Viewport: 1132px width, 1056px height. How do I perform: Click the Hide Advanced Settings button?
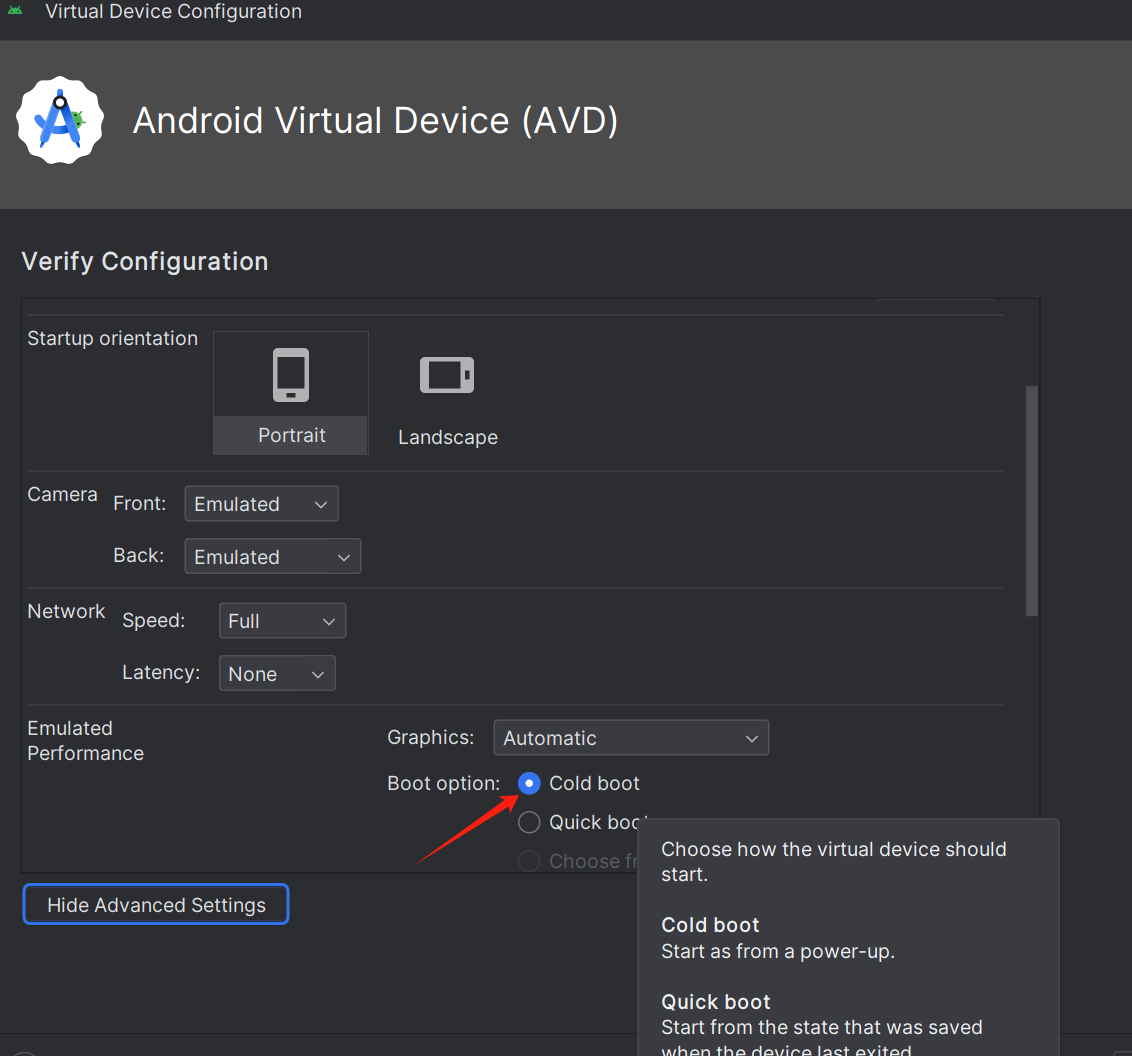click(x=156, y=905)
